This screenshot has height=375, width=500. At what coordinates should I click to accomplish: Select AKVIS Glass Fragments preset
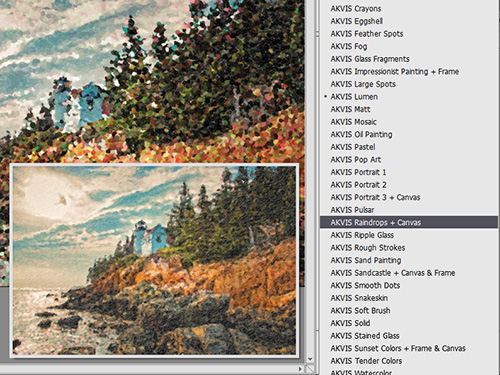pos(370,59)
